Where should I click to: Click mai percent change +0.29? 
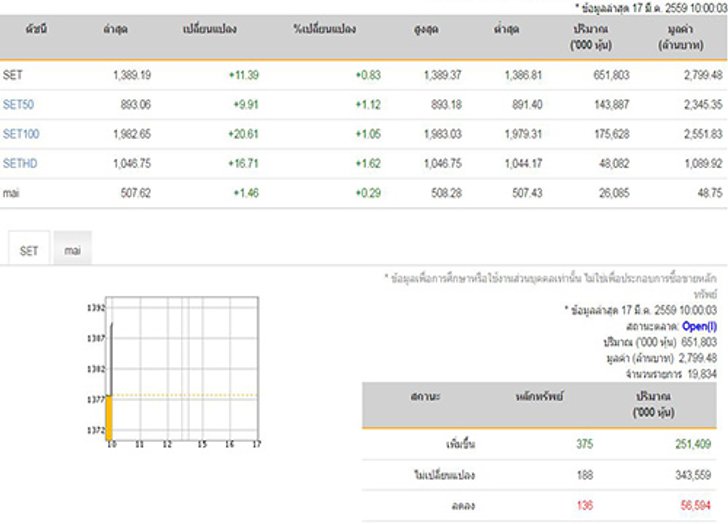(x=368, y=193)
